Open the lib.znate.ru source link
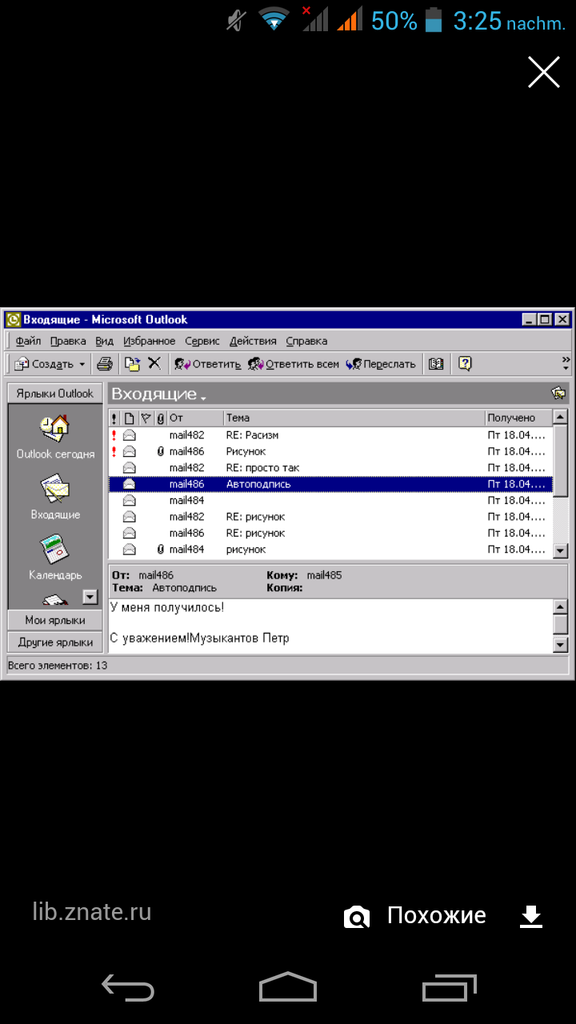Image resolution: width=576 pixels, height=1024 pixels. tap(91, 911)
